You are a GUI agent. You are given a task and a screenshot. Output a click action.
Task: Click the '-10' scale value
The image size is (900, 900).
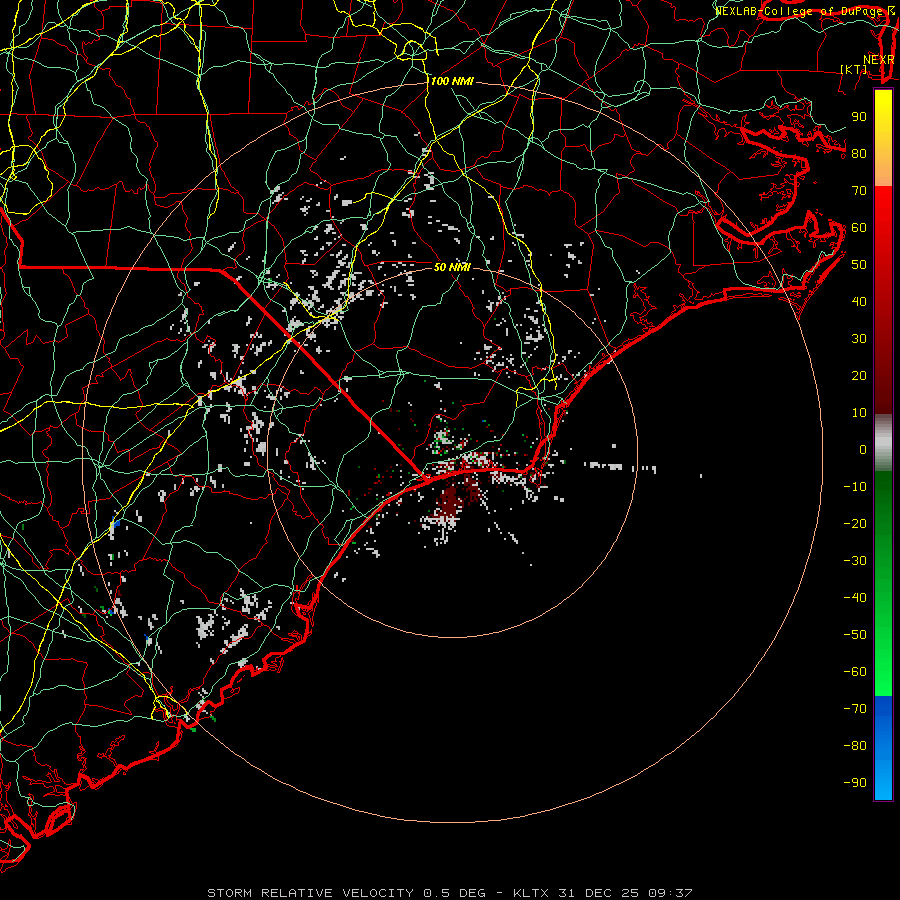tap(855, 487)
